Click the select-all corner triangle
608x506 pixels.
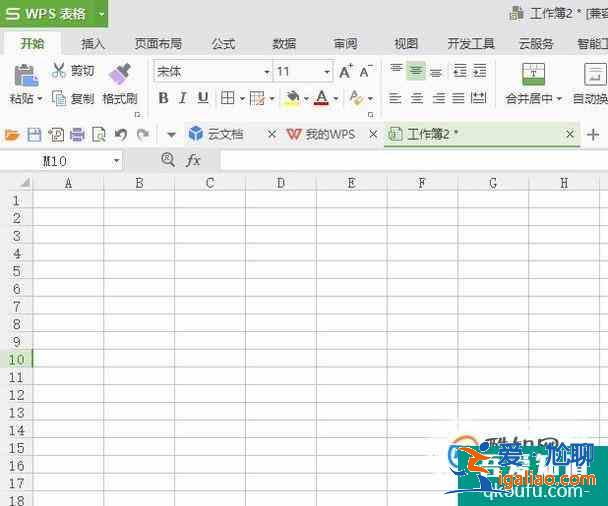pos(24,182)
